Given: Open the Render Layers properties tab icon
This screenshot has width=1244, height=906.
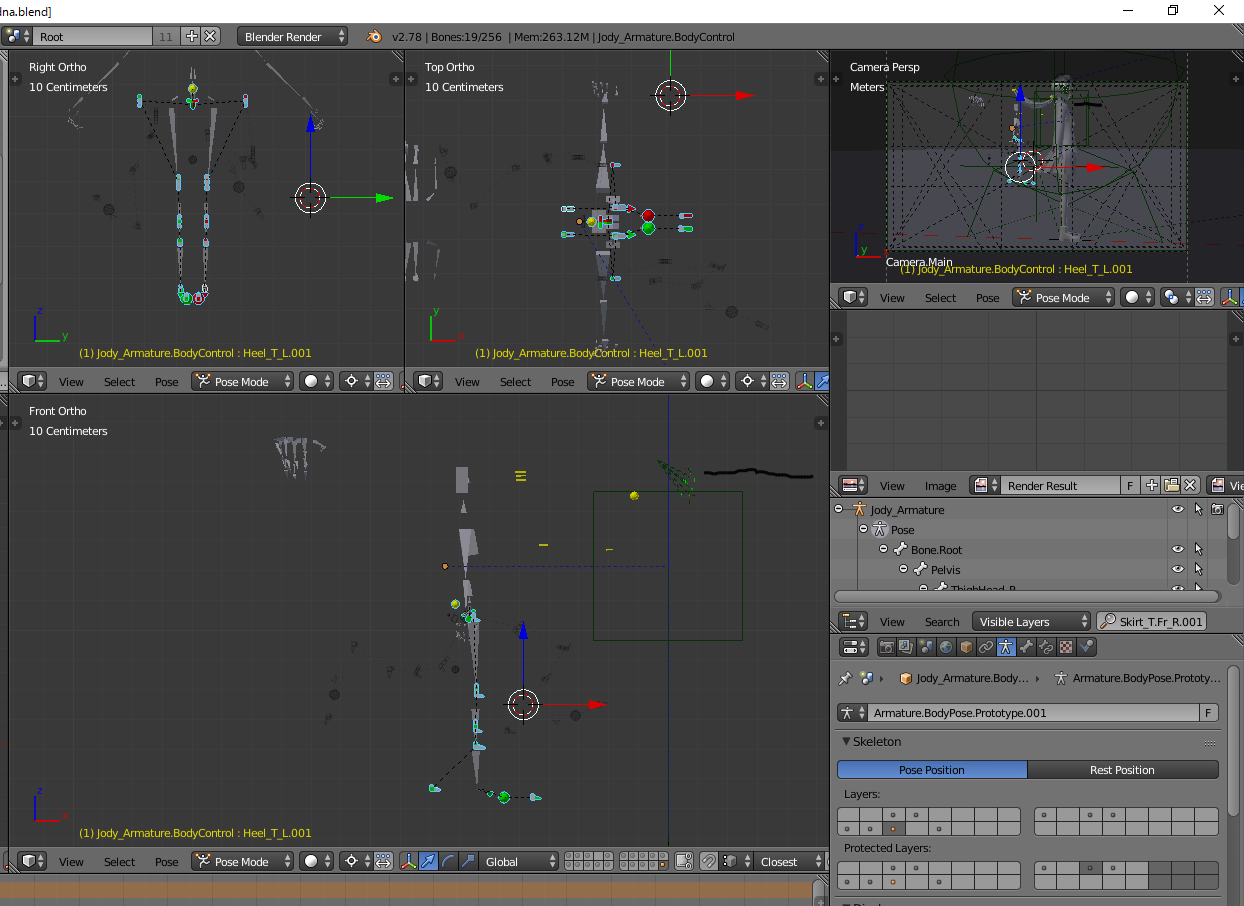Looking at the screenshot, I should pyautogui.click(x=906, y=647).
